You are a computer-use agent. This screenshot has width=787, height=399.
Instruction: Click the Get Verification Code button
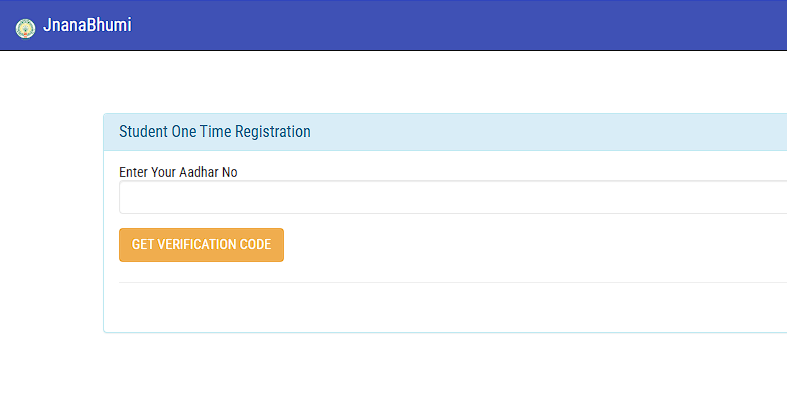[201, 245]
